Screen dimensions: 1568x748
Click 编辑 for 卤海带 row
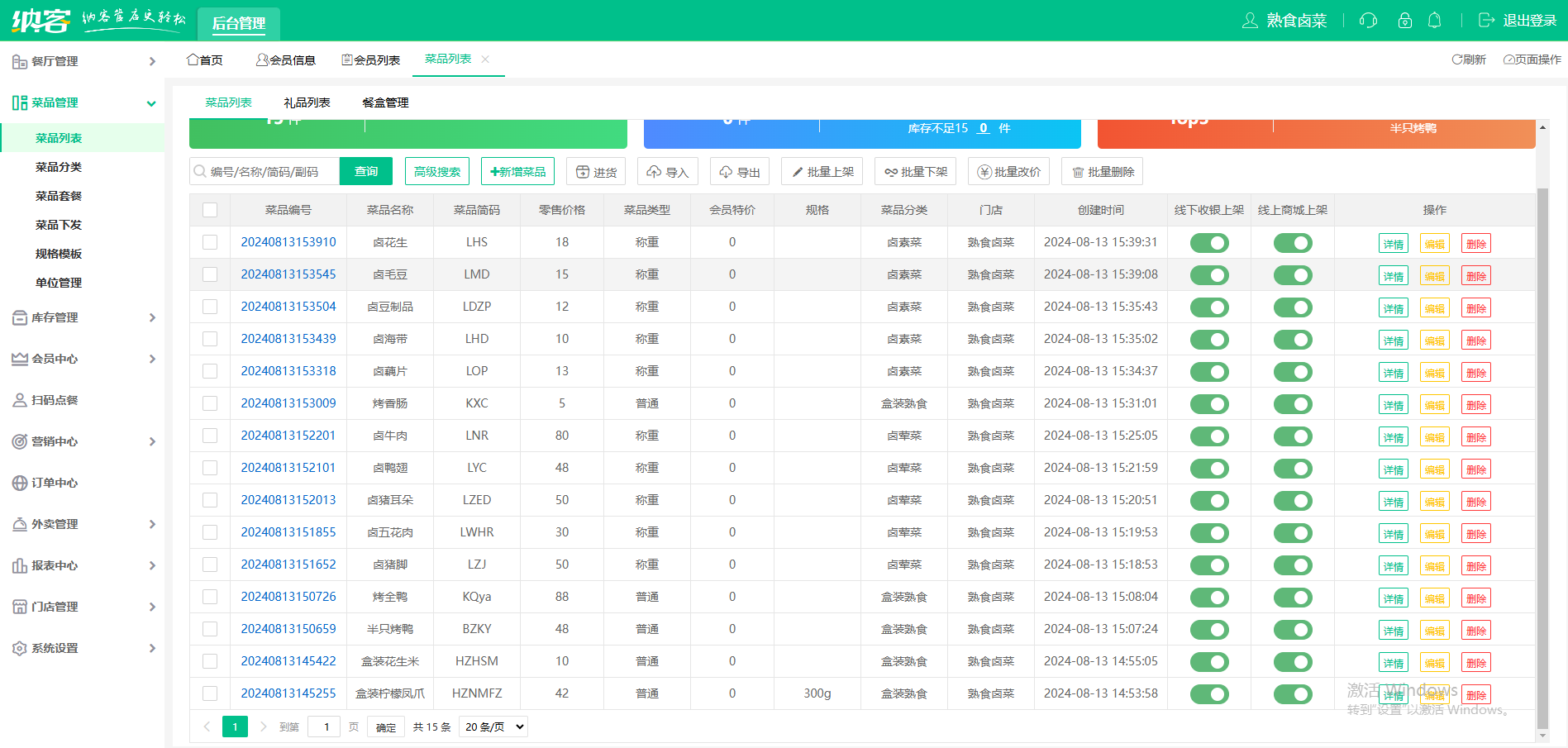(1435, 341)
